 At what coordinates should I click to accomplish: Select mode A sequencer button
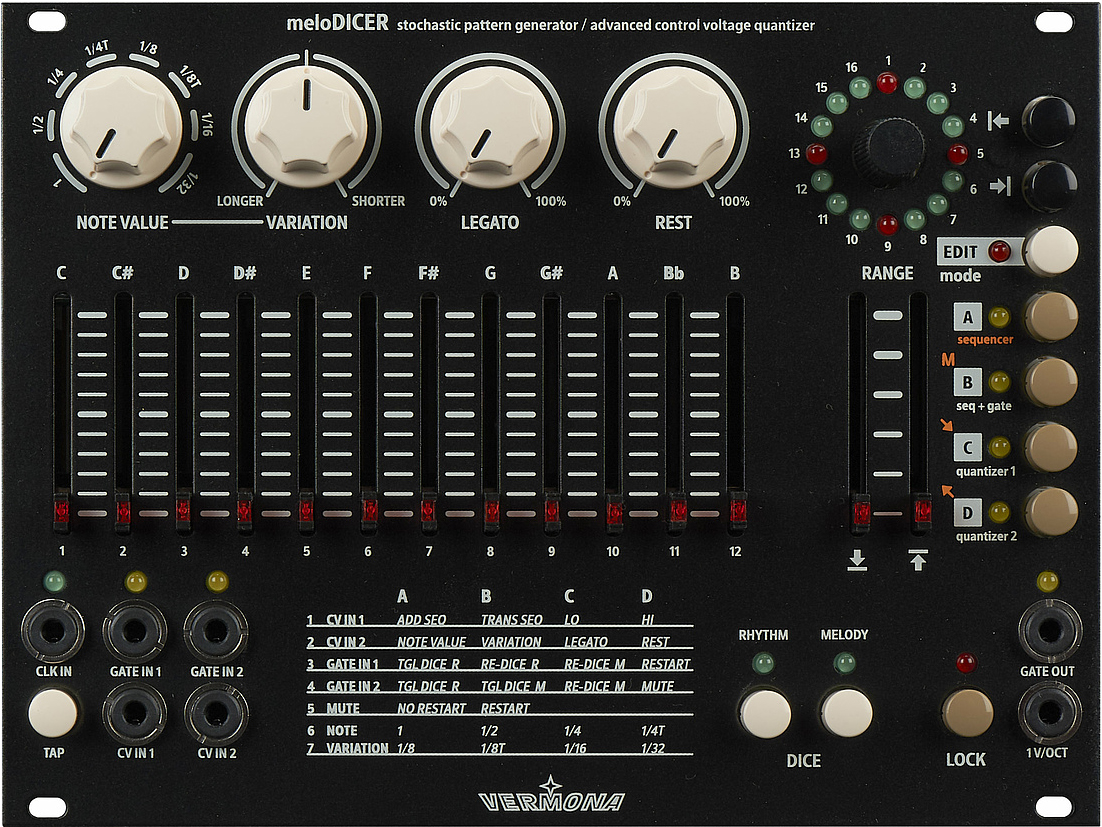pos(1051,317)
